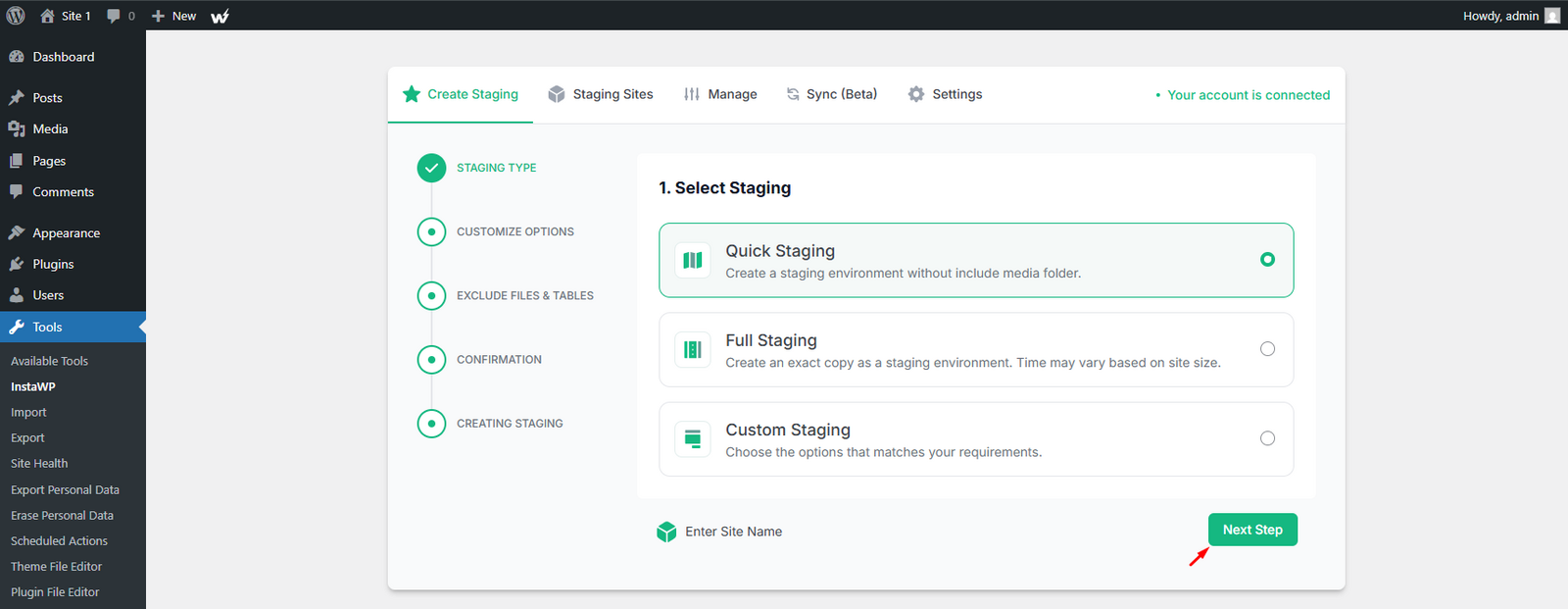Viewport: 1568px width, 609px height.
Task: Click the Full Staging card icon
Action: tap(693, 350)
